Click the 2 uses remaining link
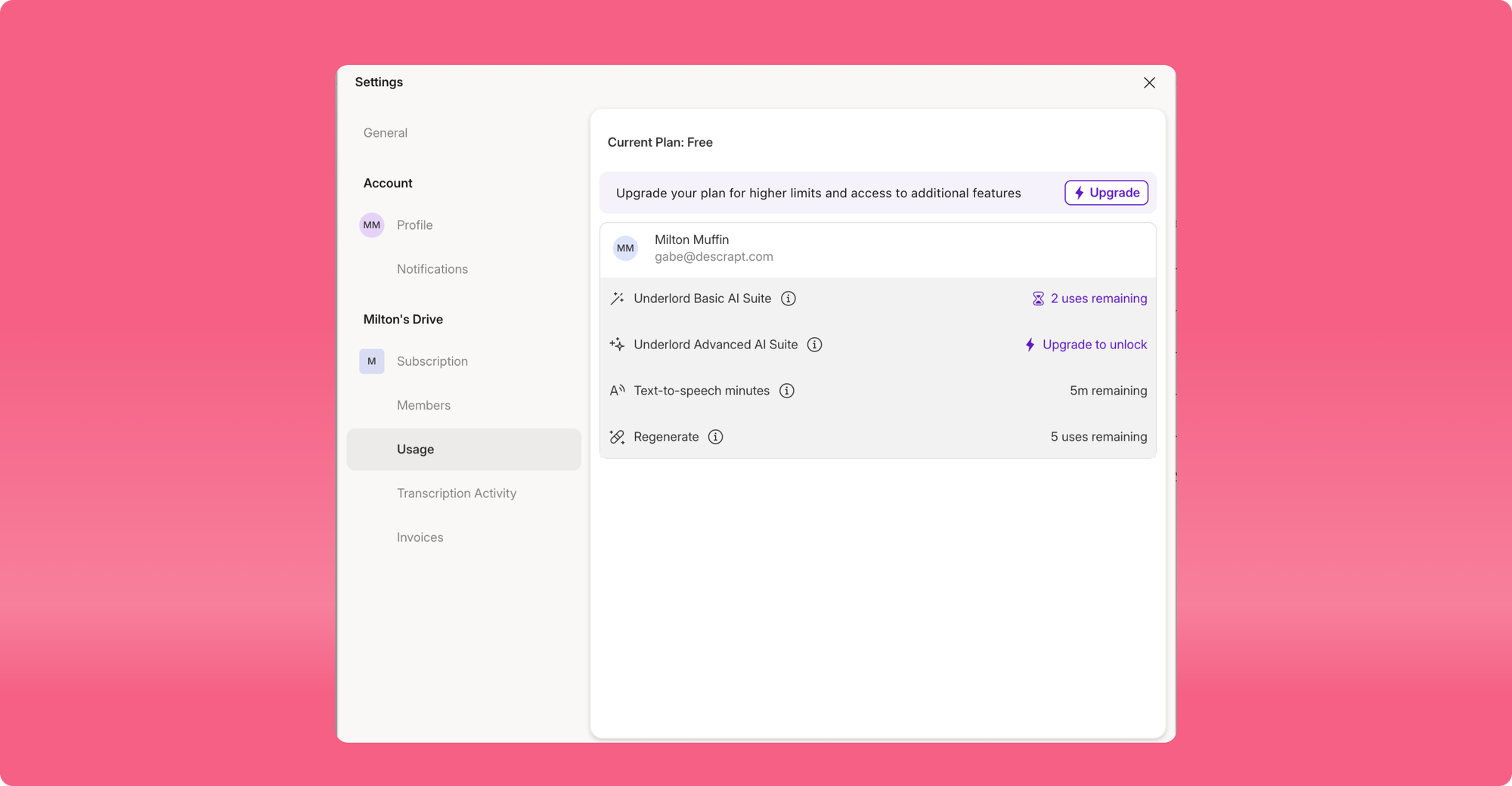 (1098, 299)
